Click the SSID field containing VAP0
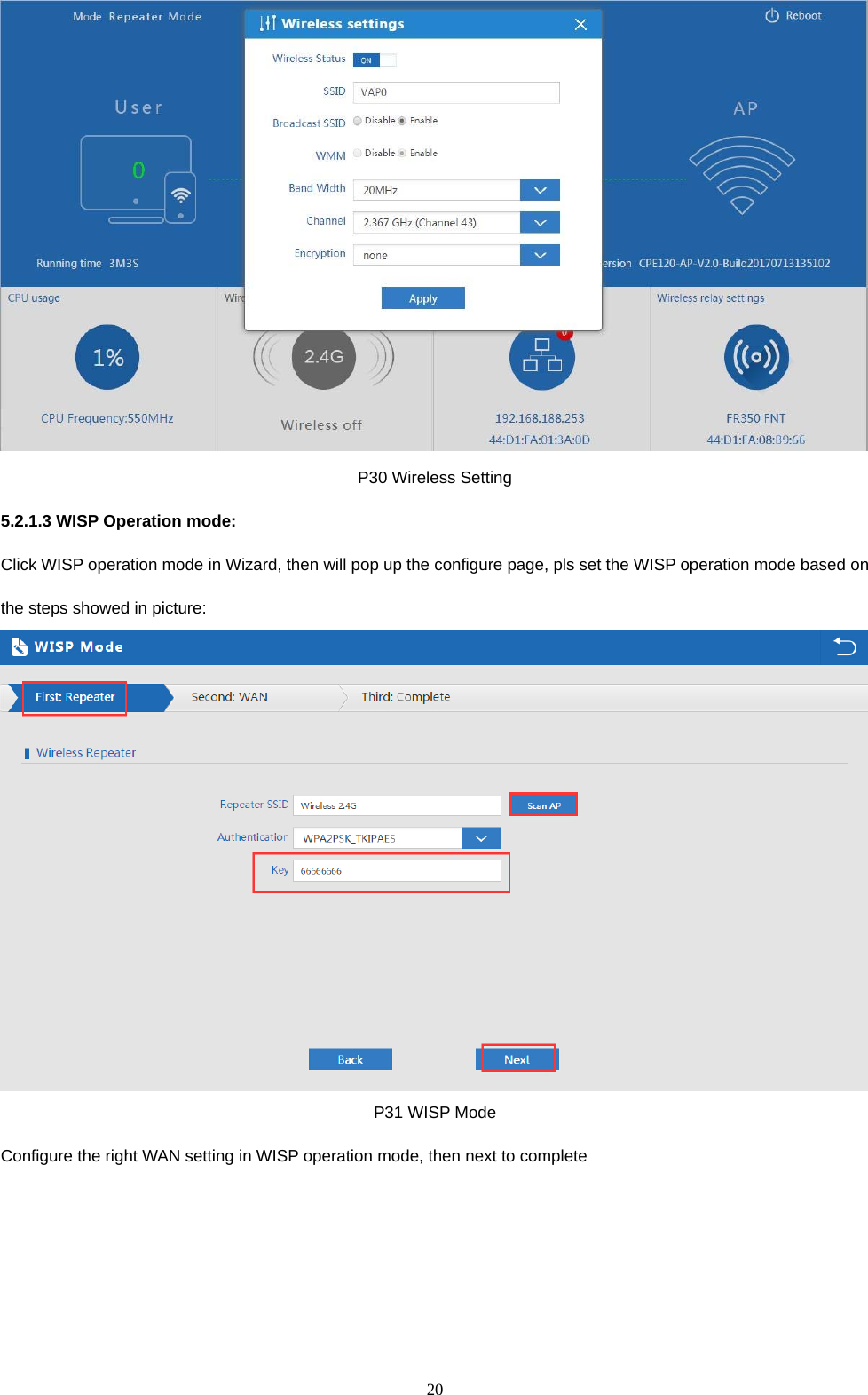The width and height of the screenshot is (868, 1395). pos(456,92)
